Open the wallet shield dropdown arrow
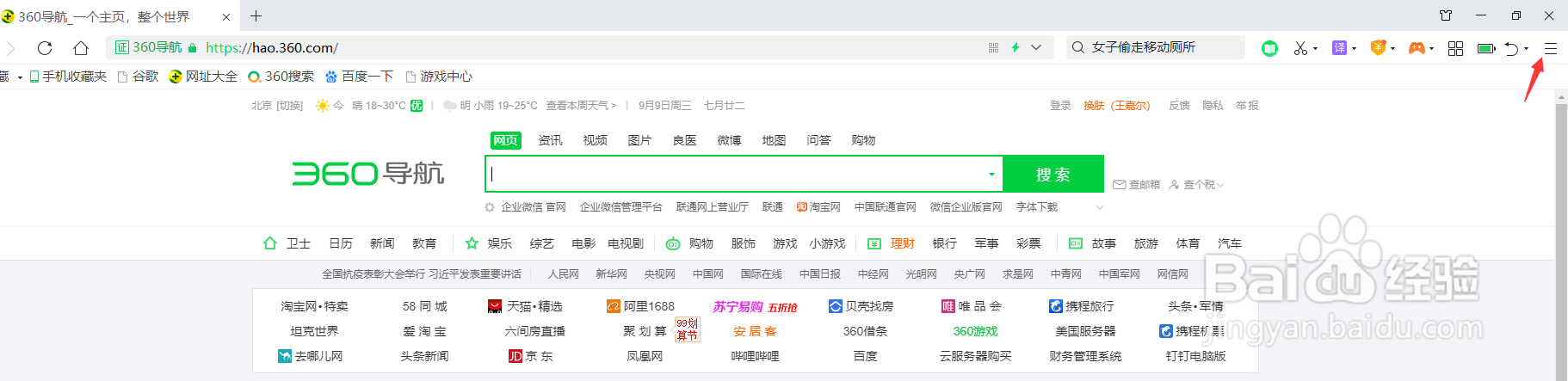1568x381 pixels. [1392, 48]
